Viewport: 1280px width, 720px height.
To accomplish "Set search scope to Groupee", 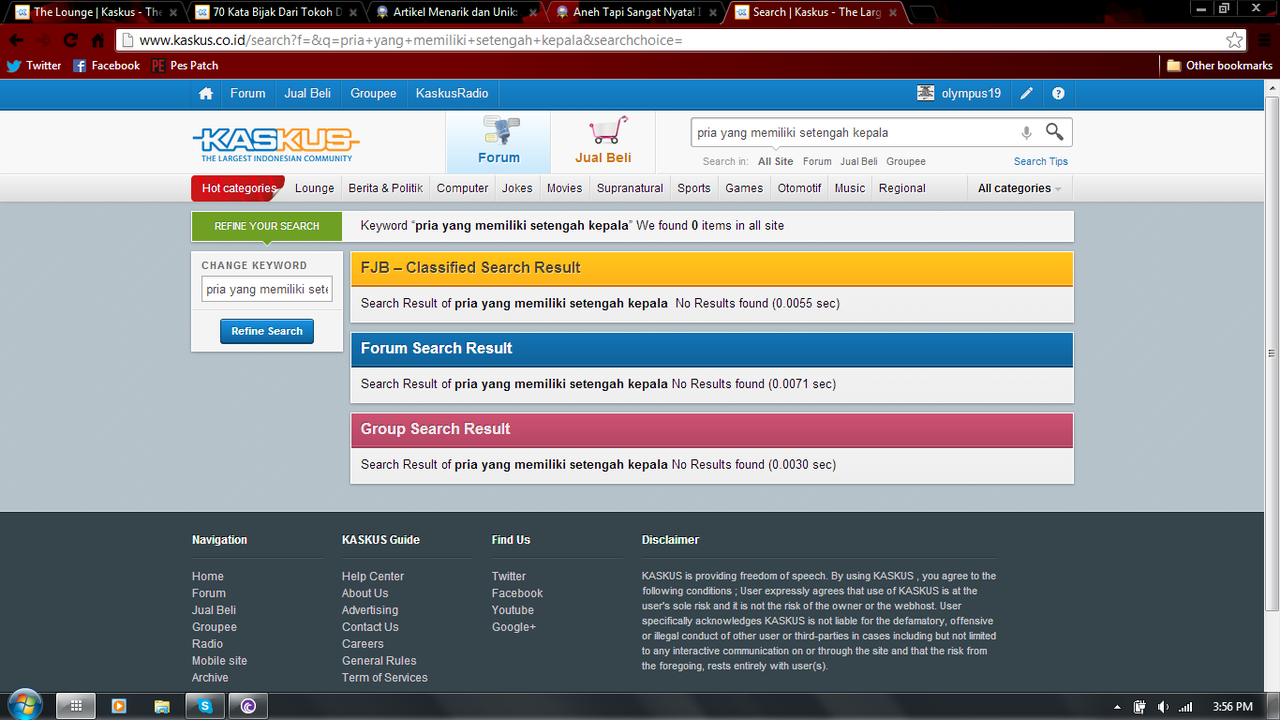I will (x=906, y=161).
